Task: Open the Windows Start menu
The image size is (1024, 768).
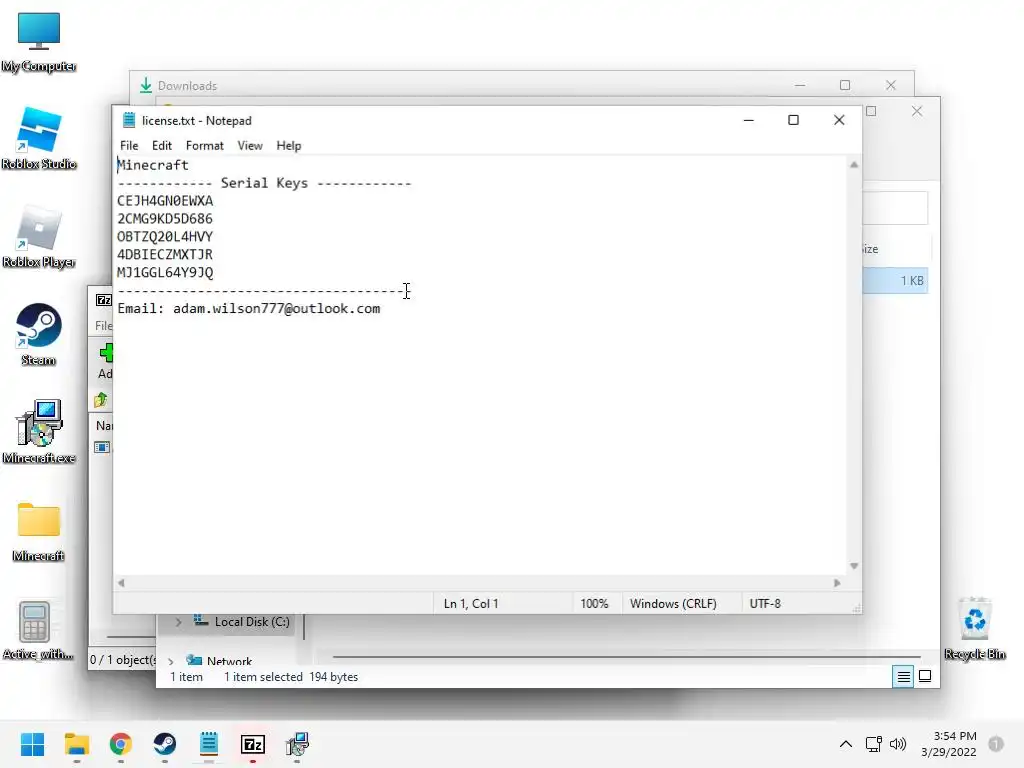Action: point(32,744)
